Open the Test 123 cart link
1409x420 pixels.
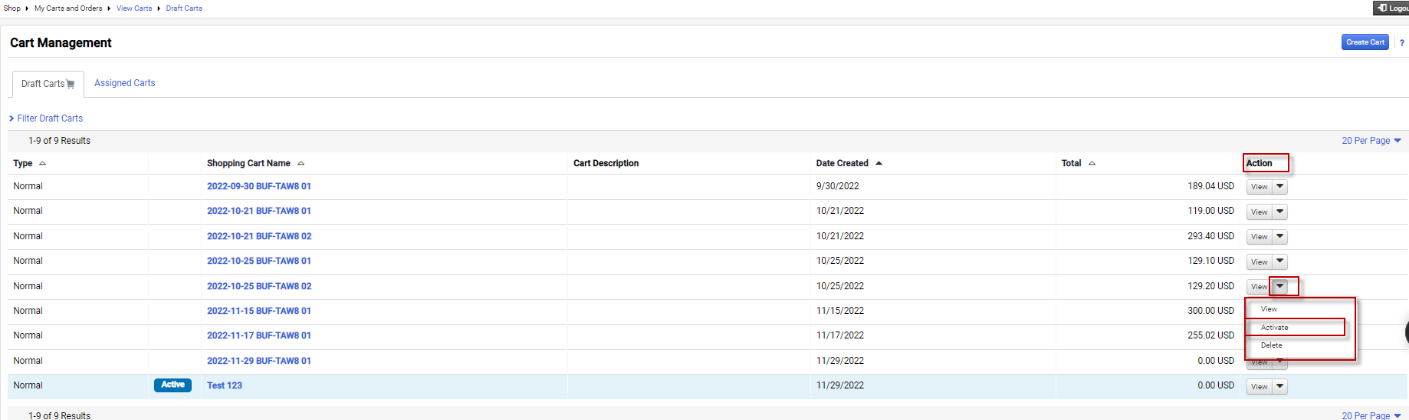click(224, 385)
